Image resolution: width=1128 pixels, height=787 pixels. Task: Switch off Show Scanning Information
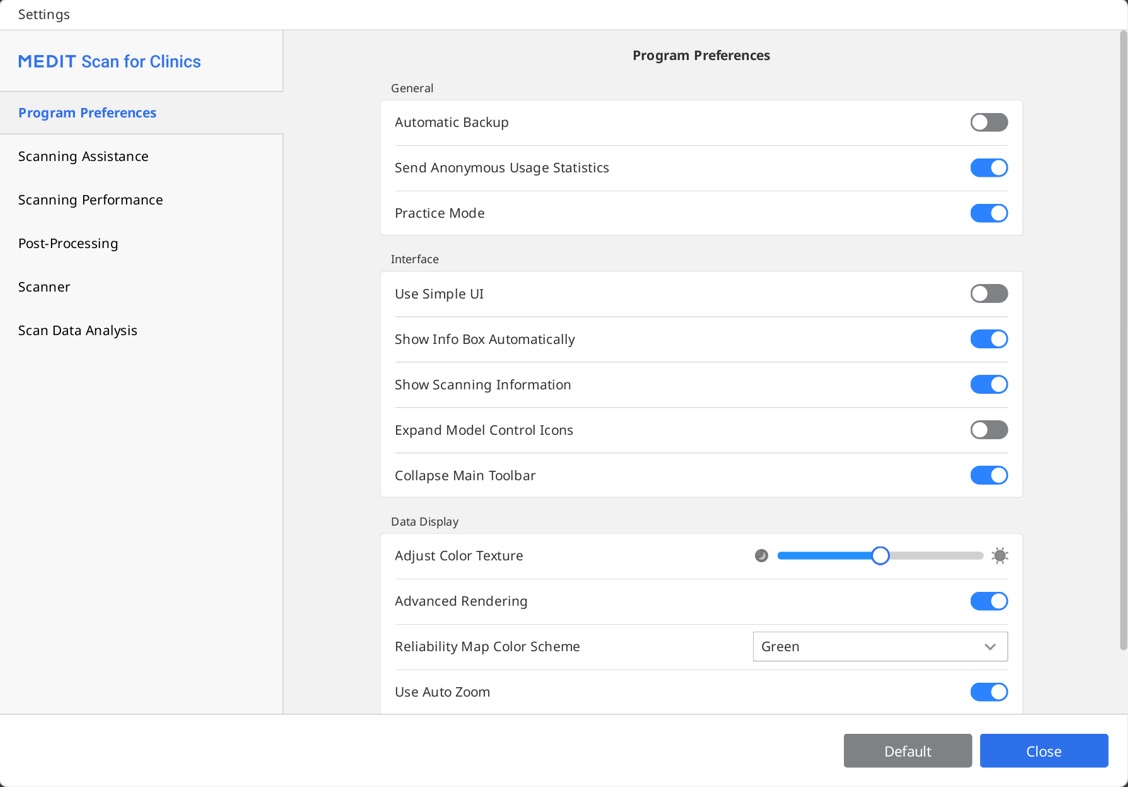[988, 384]
